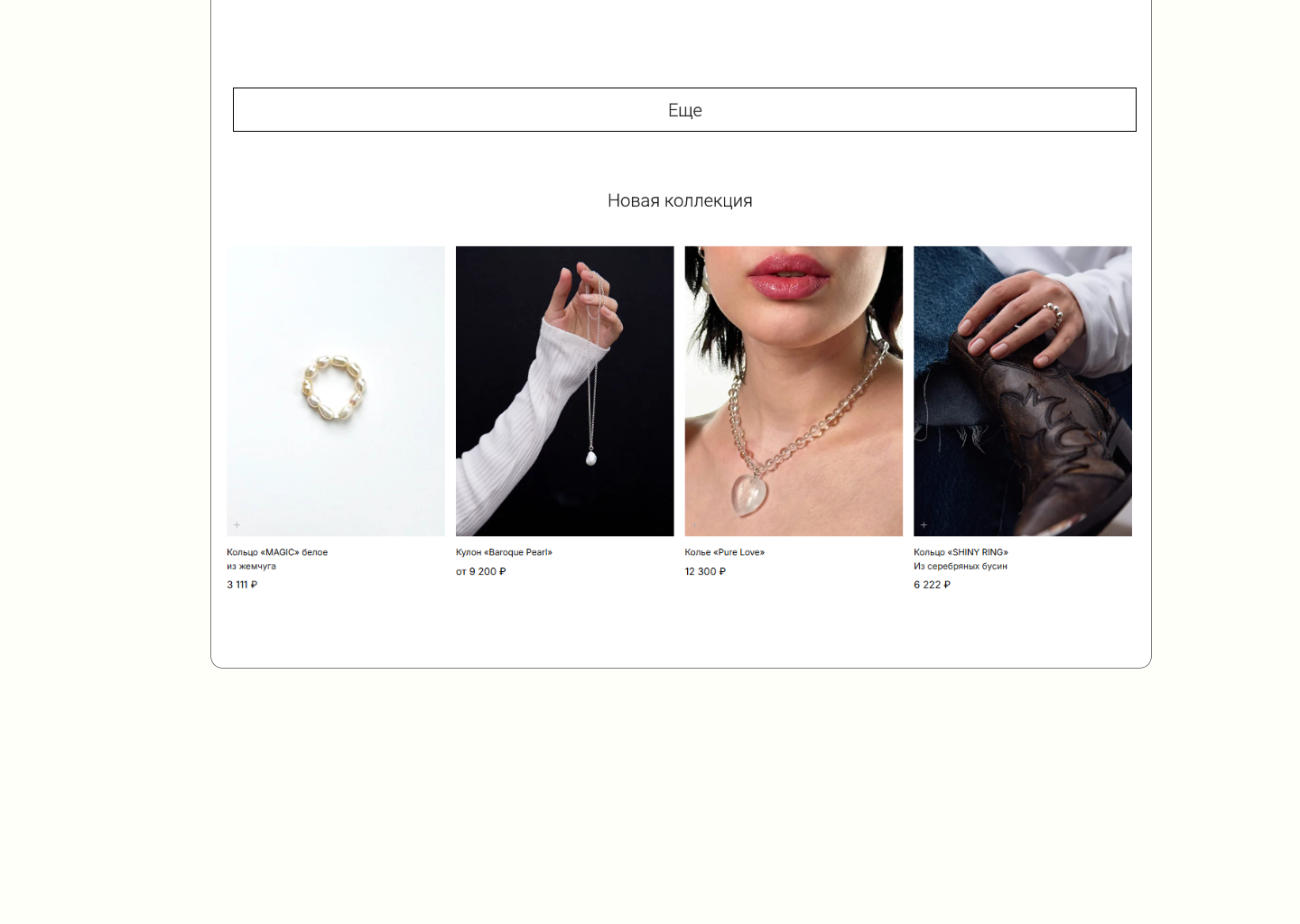Screen dimensions: 1300x924
Task: Load more items with the Еще button
Action: click(684, 109)
